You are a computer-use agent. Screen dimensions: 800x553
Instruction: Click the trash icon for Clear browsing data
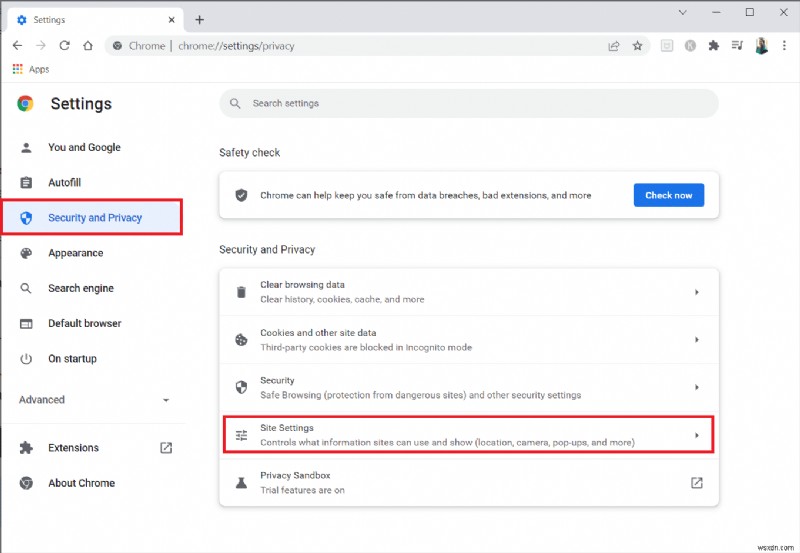coord(241,292)
